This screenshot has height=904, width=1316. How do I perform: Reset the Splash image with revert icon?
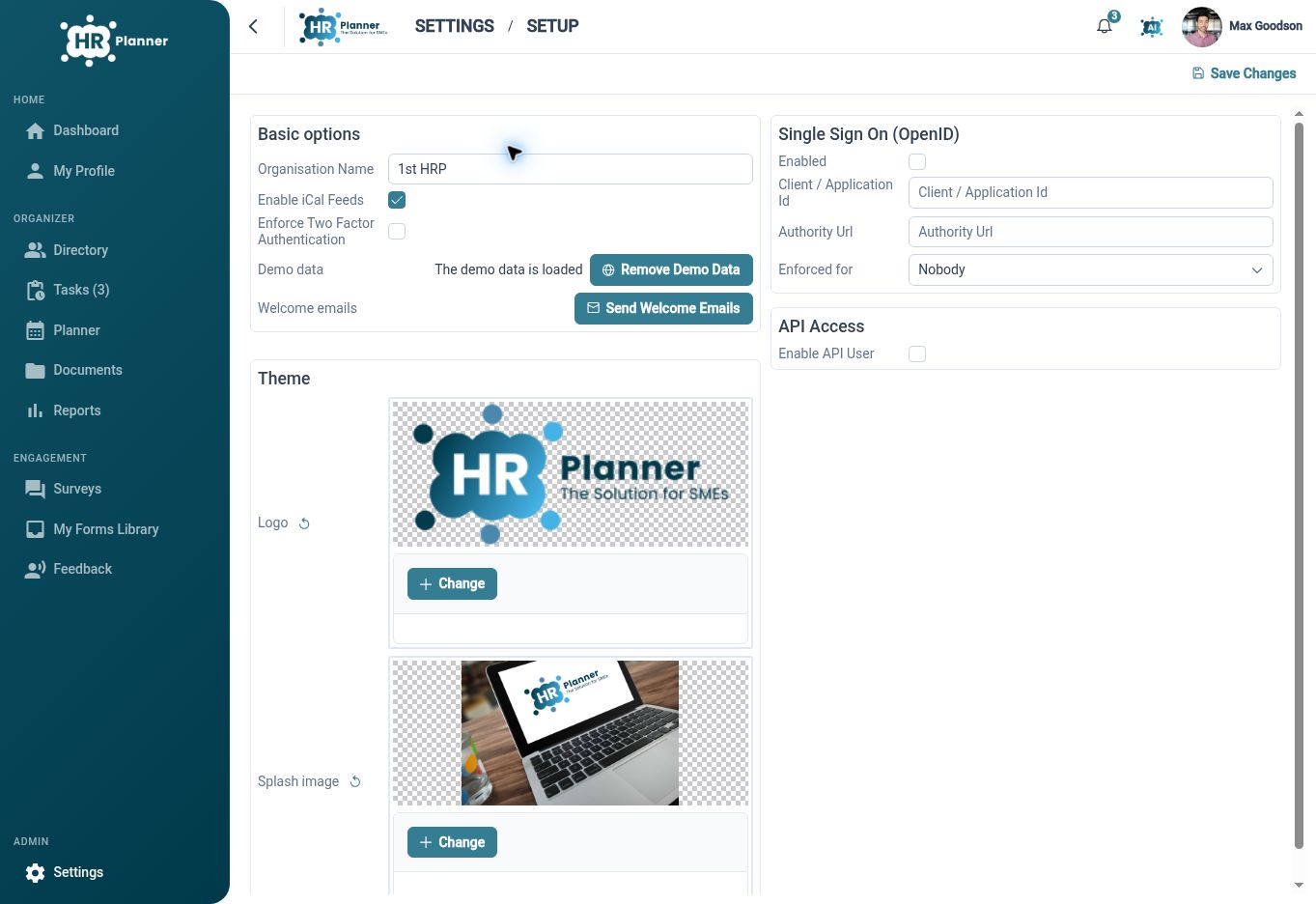point(355,781)
